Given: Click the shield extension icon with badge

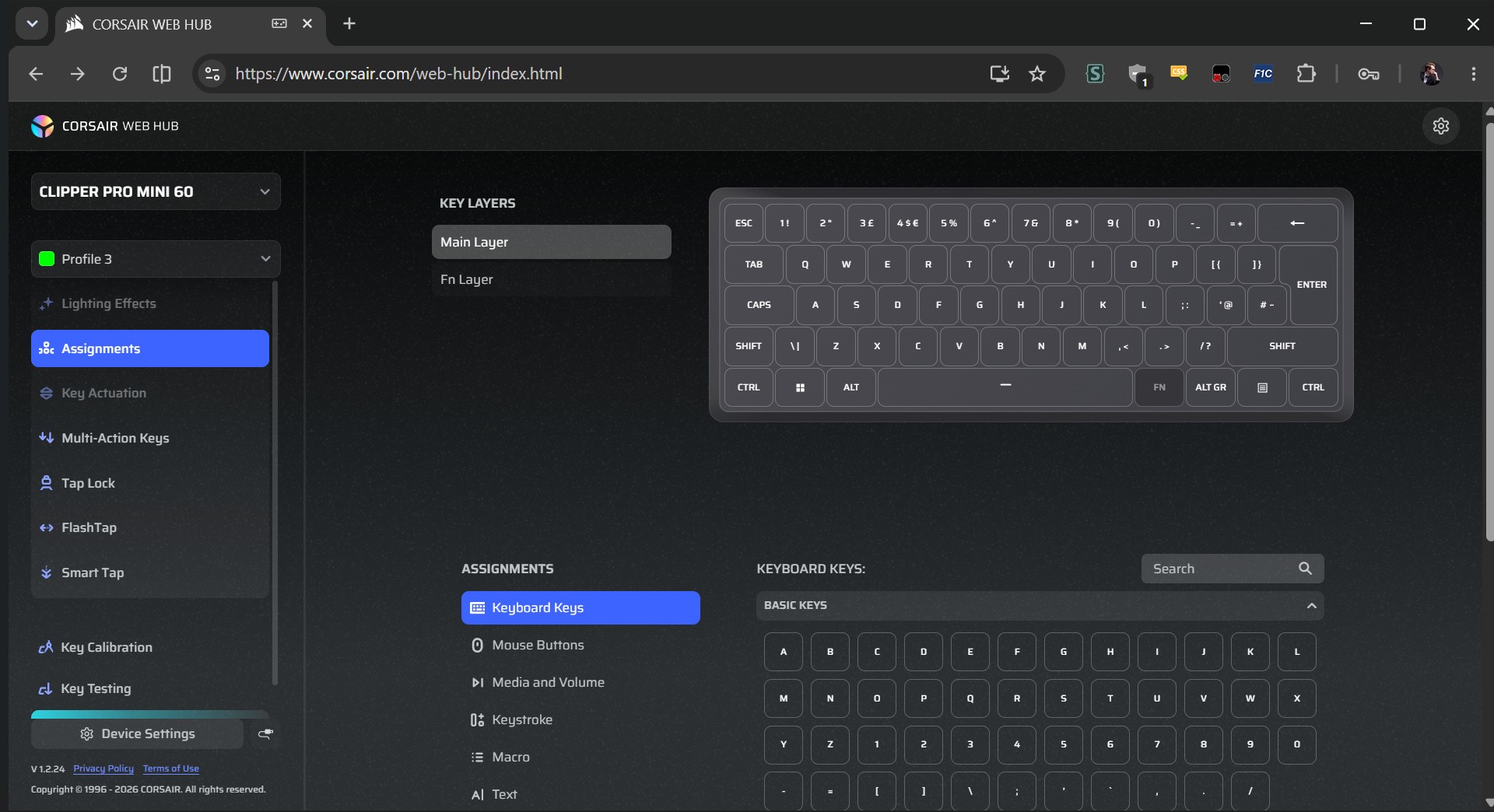Looking at the screenshot, I should click(1138, 75).
